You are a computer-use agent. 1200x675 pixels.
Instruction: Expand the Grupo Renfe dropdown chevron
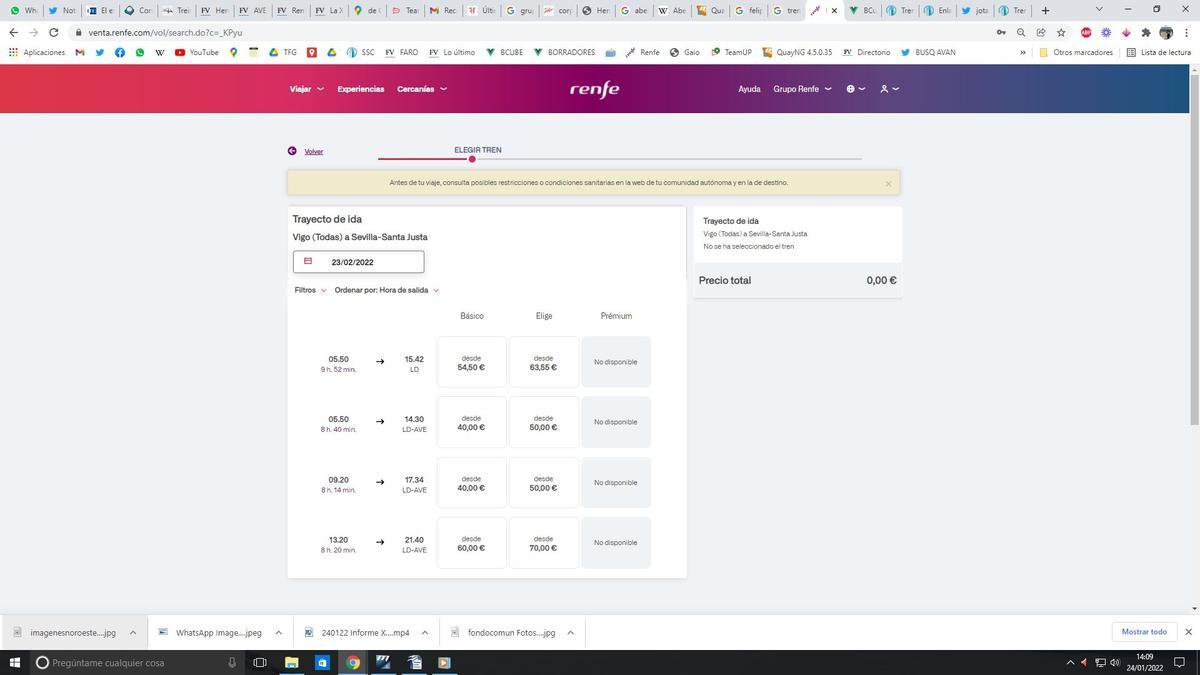tap(828, 89)
